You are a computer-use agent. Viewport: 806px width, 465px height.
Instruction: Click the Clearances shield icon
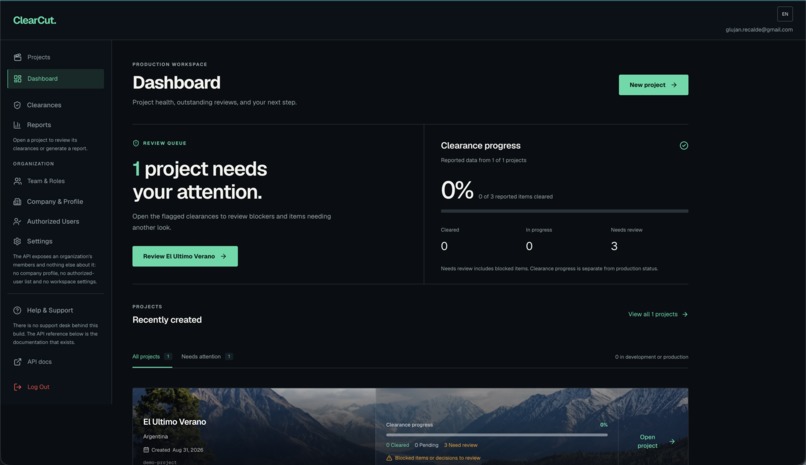coord(17,105)
